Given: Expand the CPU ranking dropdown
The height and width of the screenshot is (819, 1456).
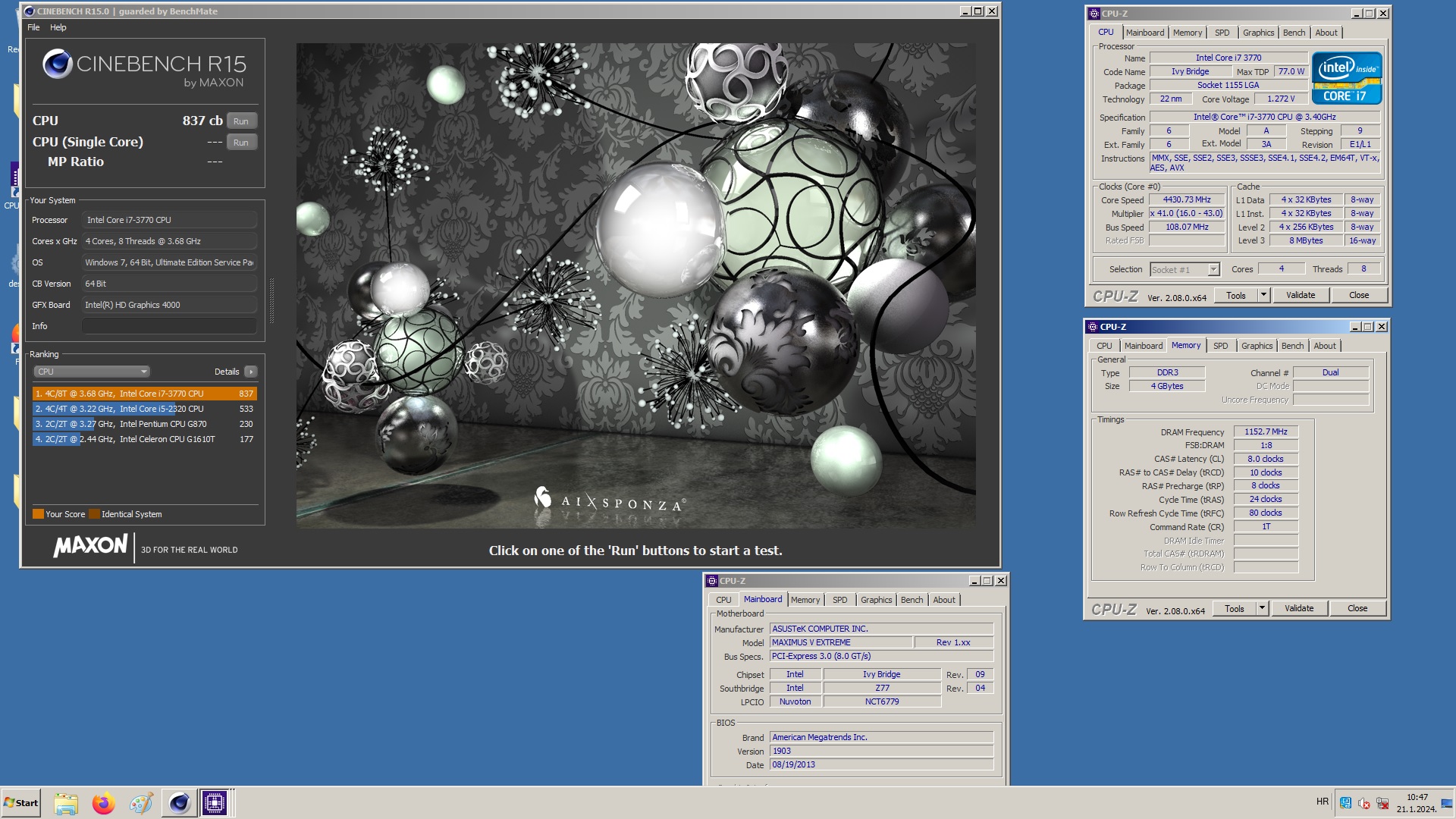Looking at the screenshot, I should point(92,372).
